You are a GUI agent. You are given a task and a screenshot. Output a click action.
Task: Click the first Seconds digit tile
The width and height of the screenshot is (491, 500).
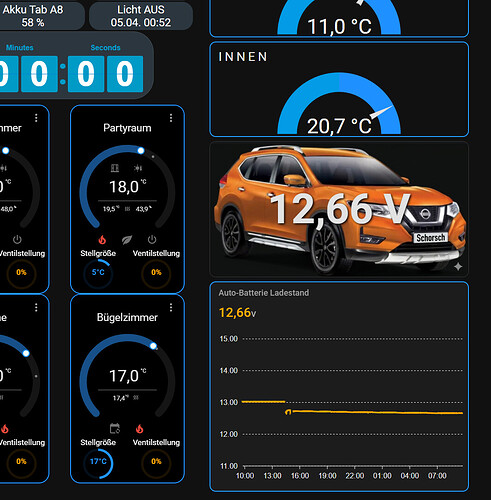tap(86, 74)
